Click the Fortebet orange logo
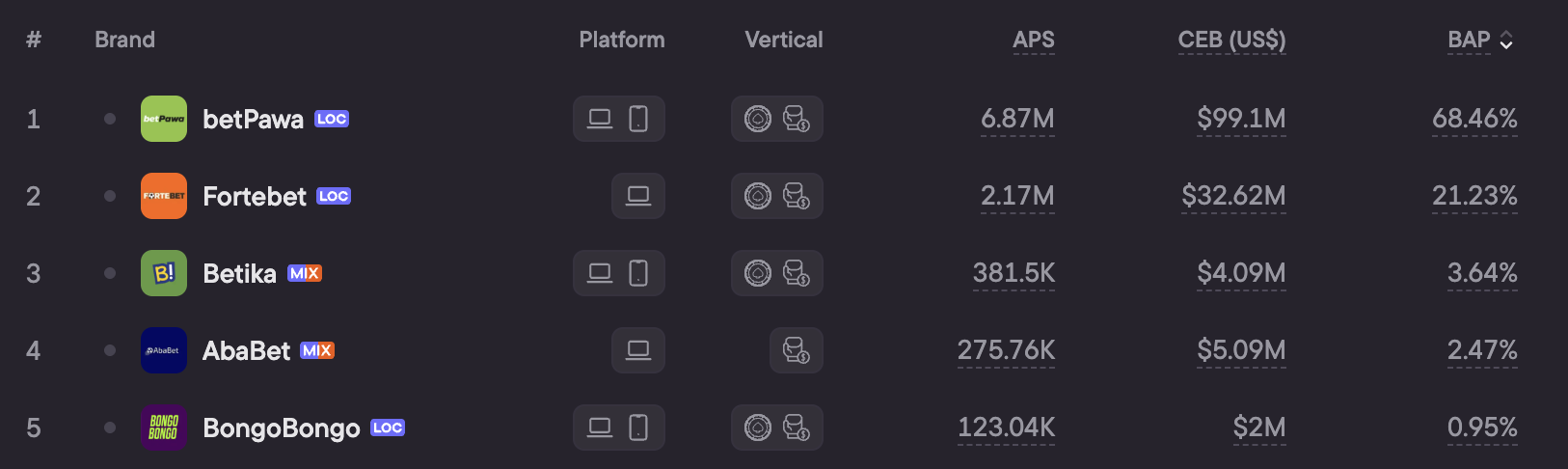Screen dimensions: 1568x469 click(164, 196)
